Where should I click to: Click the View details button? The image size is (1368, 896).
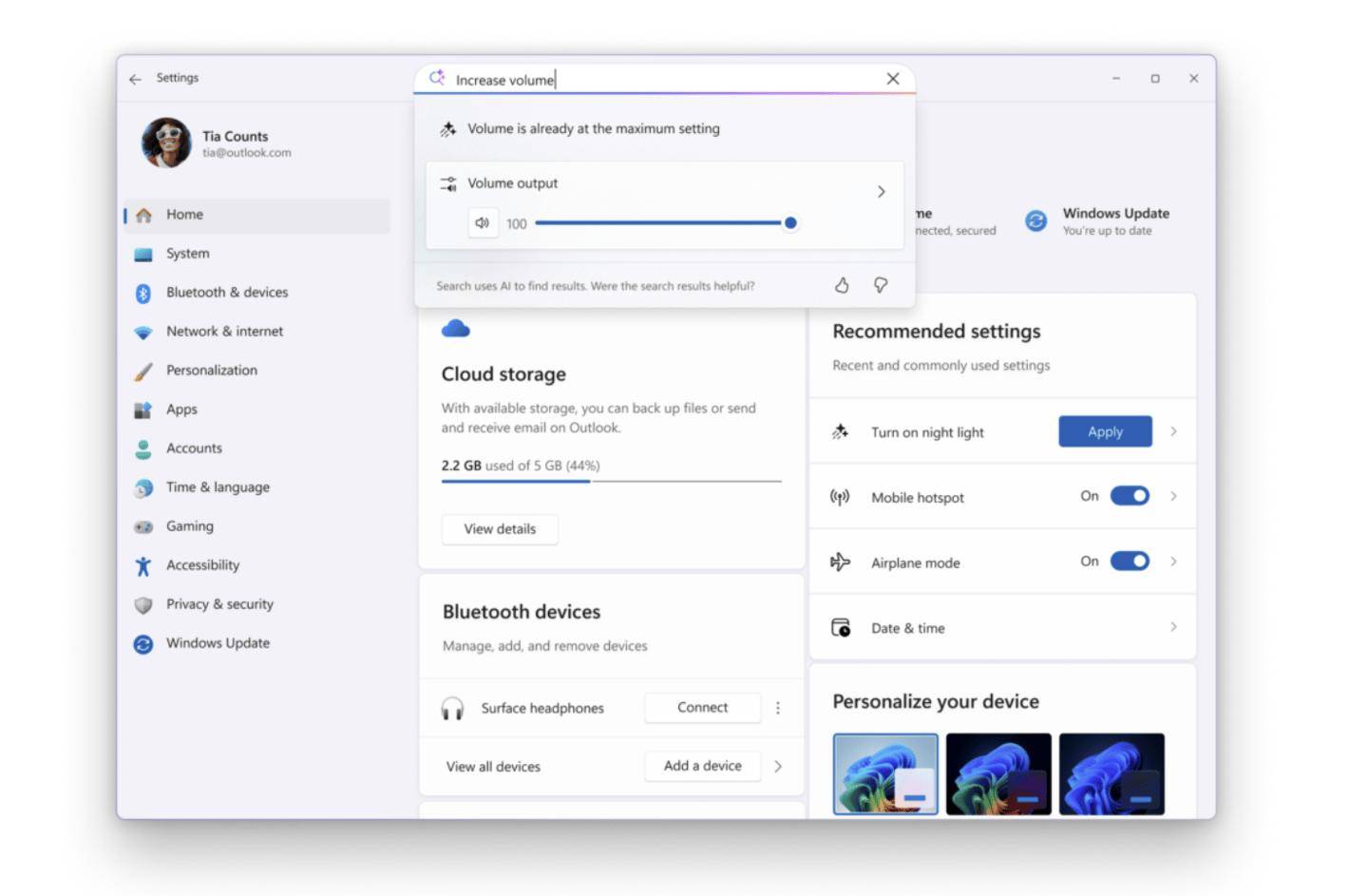point(500,529)
